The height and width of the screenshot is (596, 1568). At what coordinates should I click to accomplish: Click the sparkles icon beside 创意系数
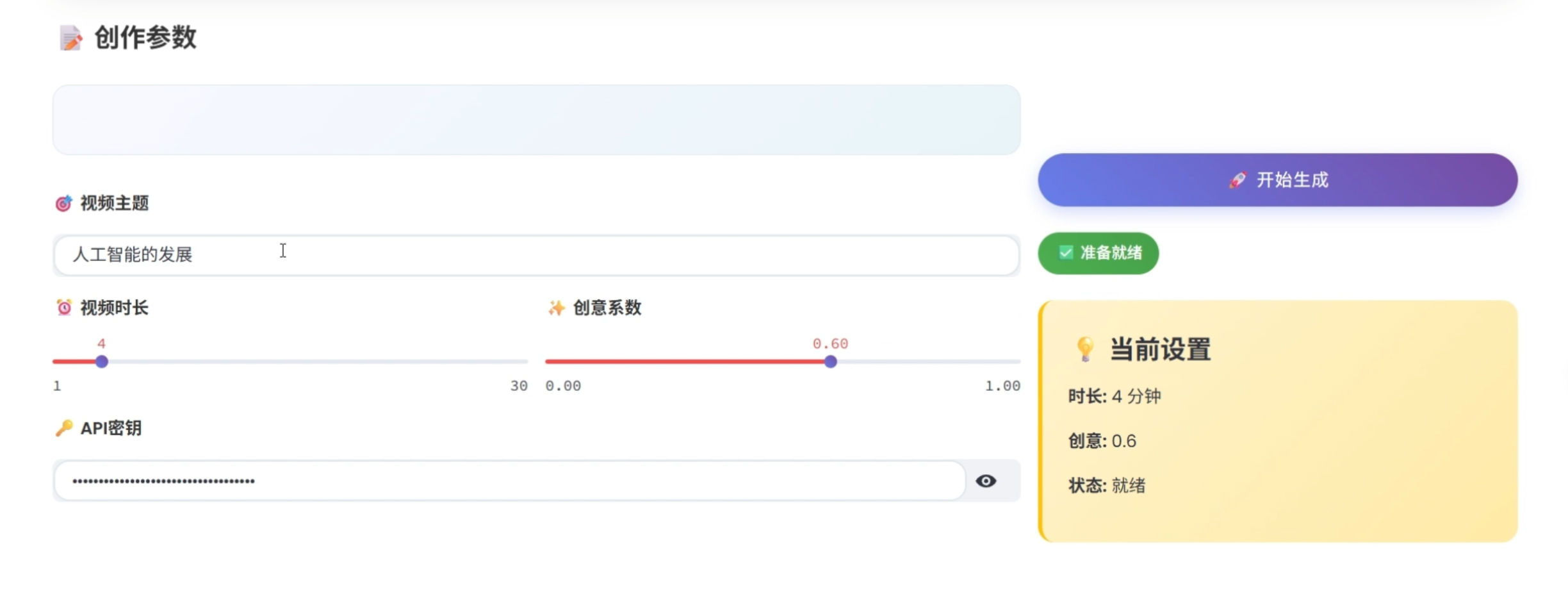[x=555, y=308]
